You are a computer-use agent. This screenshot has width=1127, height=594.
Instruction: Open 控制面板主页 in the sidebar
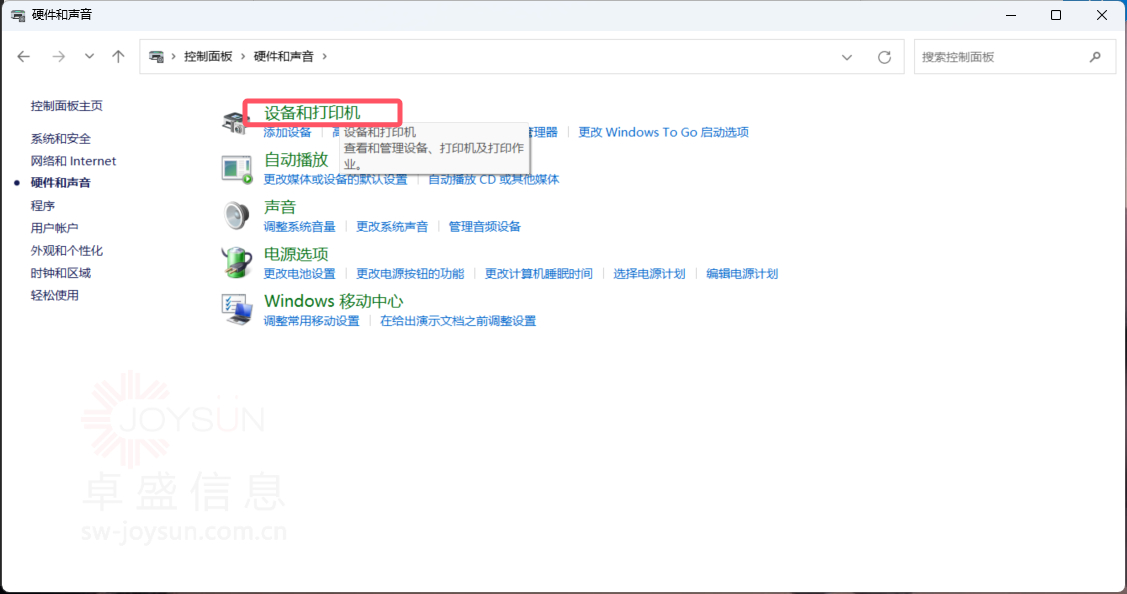(x=66, y=106)
